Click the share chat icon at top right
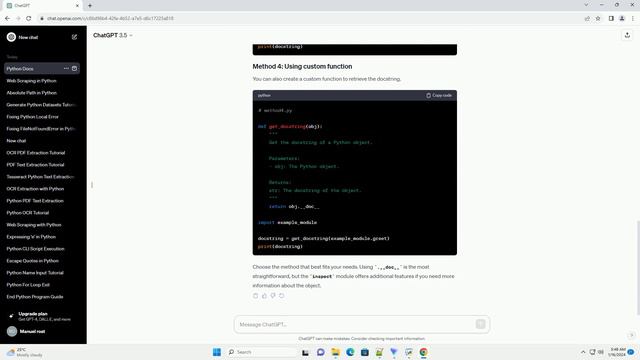Screen dimensions: 640x360 coord(627,36)
